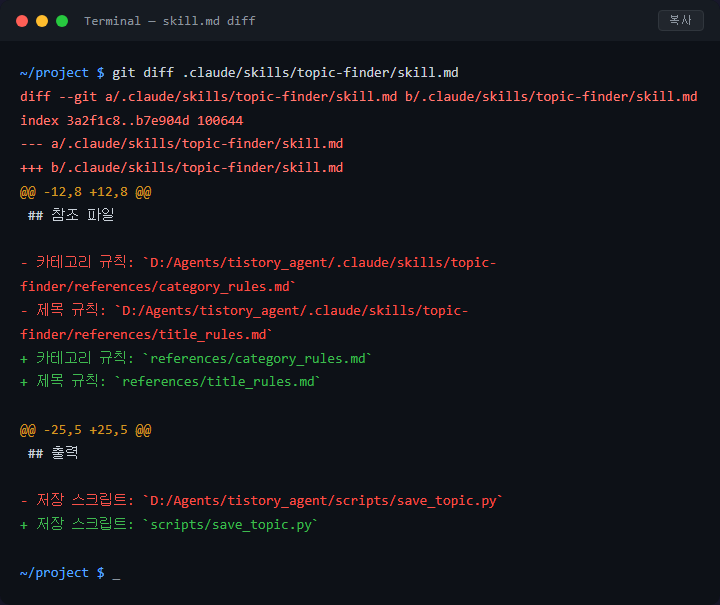The width and height of the screenshot is (720, 605).
Task: Click the added 'references/category_rules.md' line
Action: (196, 358)
